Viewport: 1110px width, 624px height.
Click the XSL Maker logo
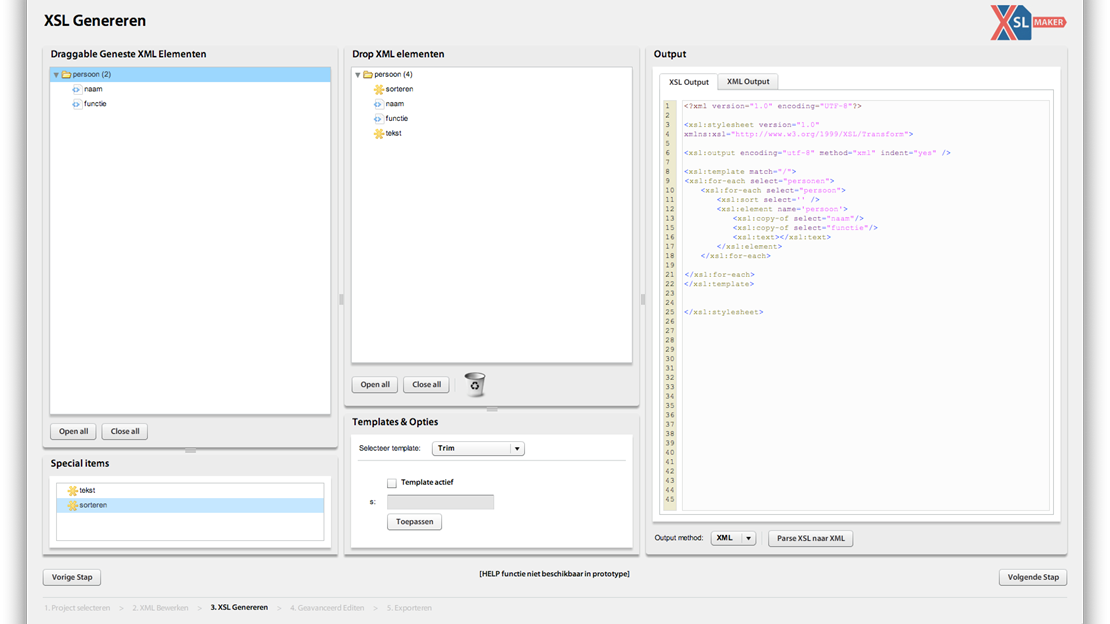pos(1027,22)
